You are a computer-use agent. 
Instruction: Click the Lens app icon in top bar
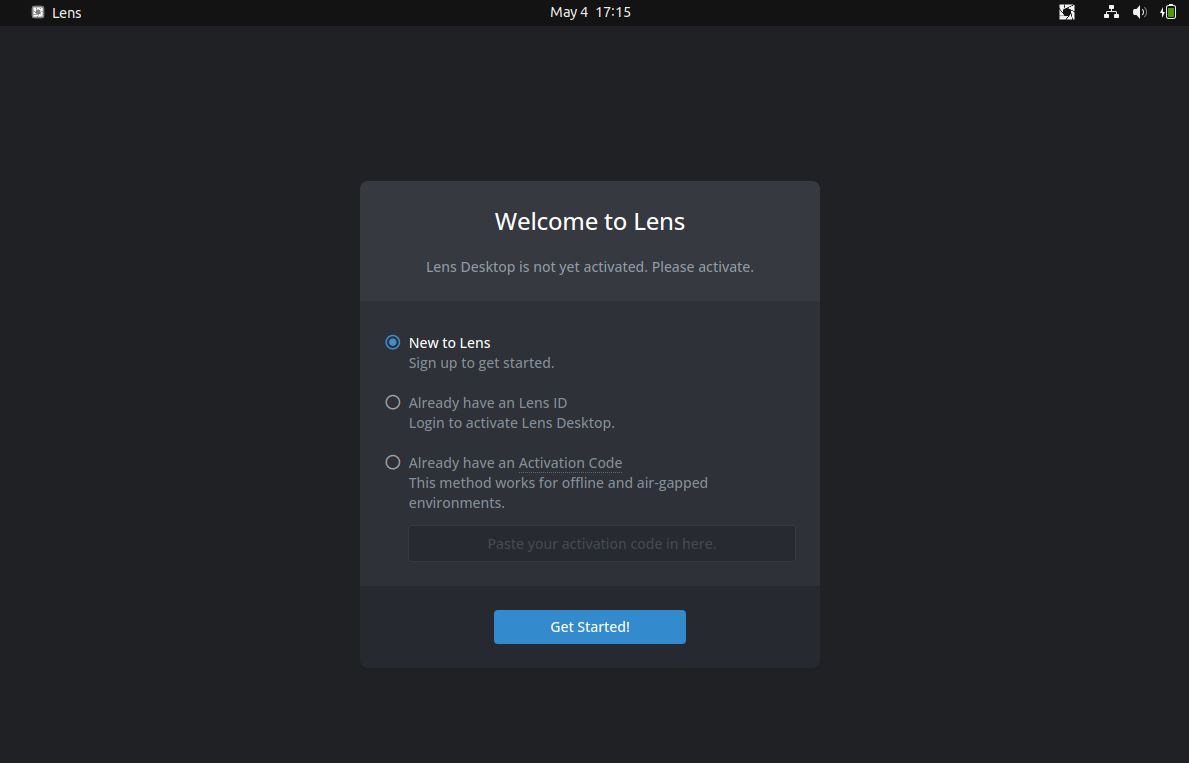pyautogui.click(x=37, y=12)
